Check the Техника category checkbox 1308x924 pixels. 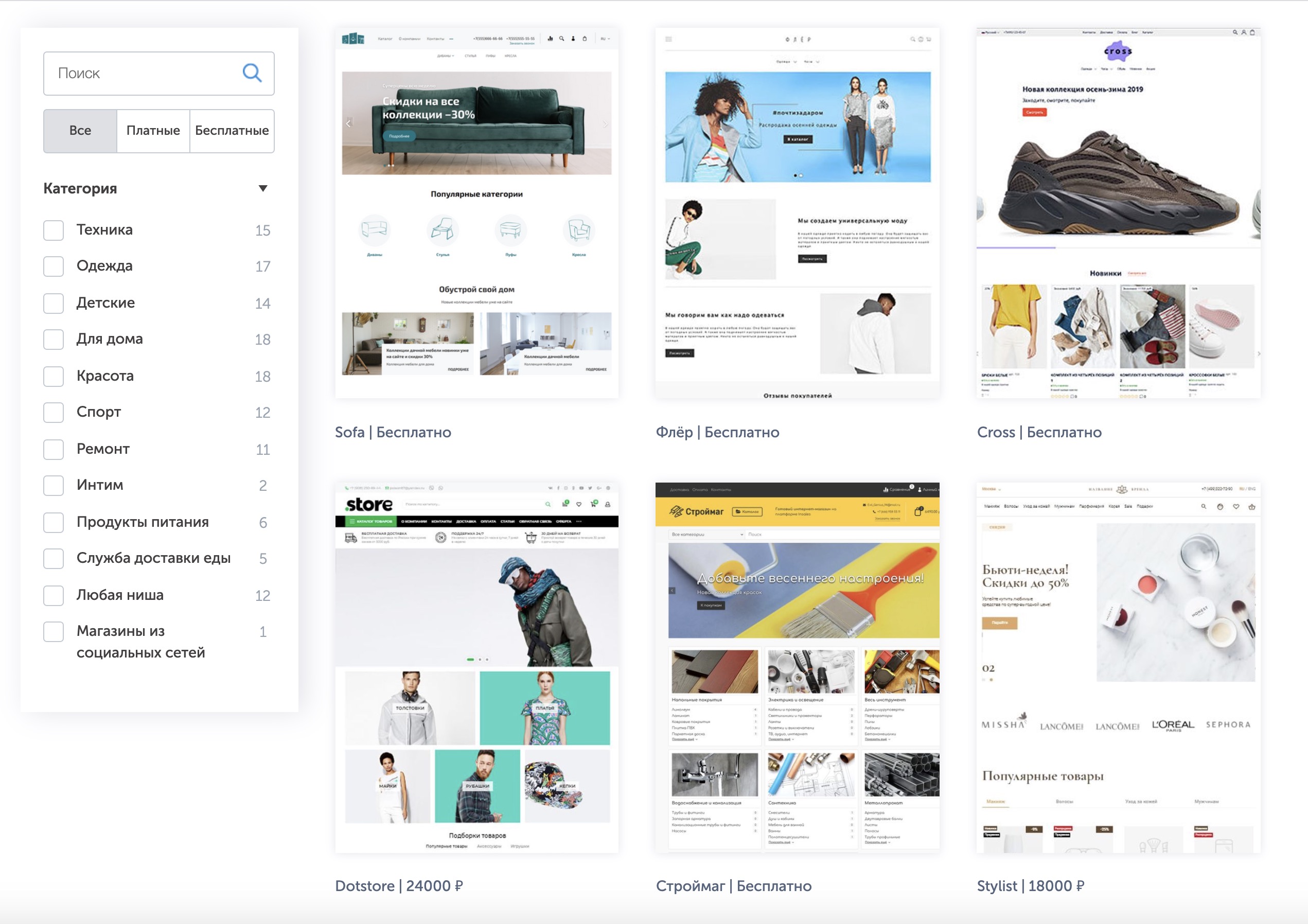[54, 230]
